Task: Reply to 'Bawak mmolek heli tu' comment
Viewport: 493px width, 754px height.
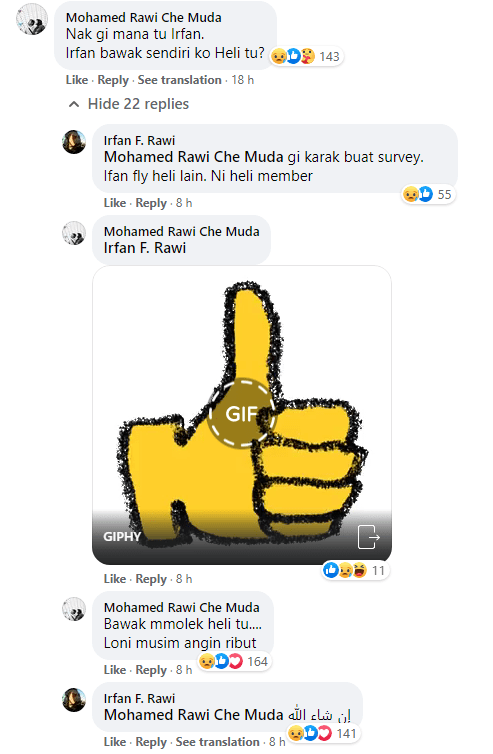Action: point(151,670)
